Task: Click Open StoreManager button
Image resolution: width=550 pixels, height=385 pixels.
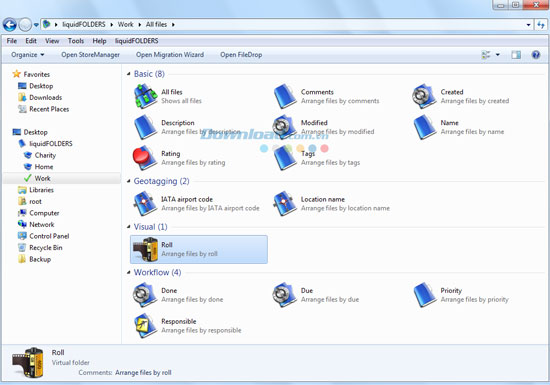Action: click(x=90, y=55)
